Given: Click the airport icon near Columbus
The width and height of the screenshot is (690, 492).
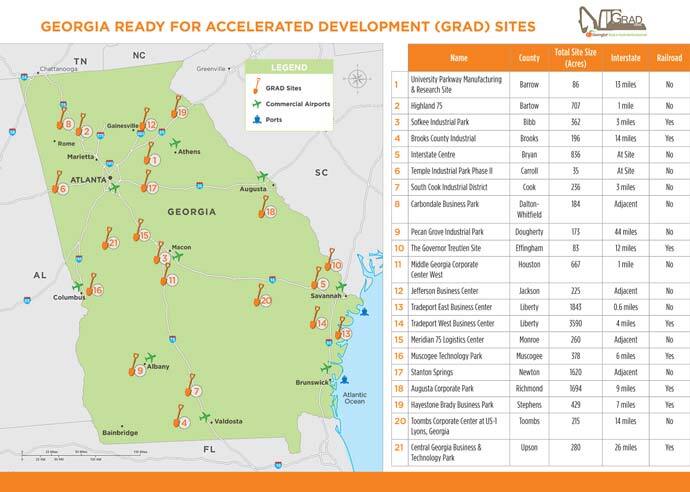Looking at the screenshot, I should point(77,286).
